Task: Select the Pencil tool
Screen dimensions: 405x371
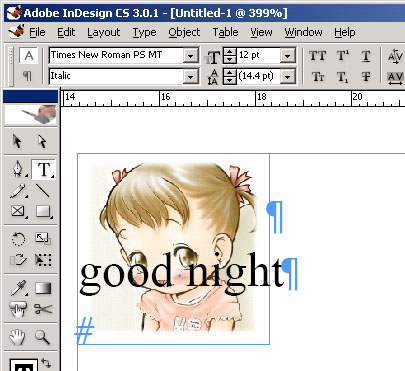Action: (18, 191)
